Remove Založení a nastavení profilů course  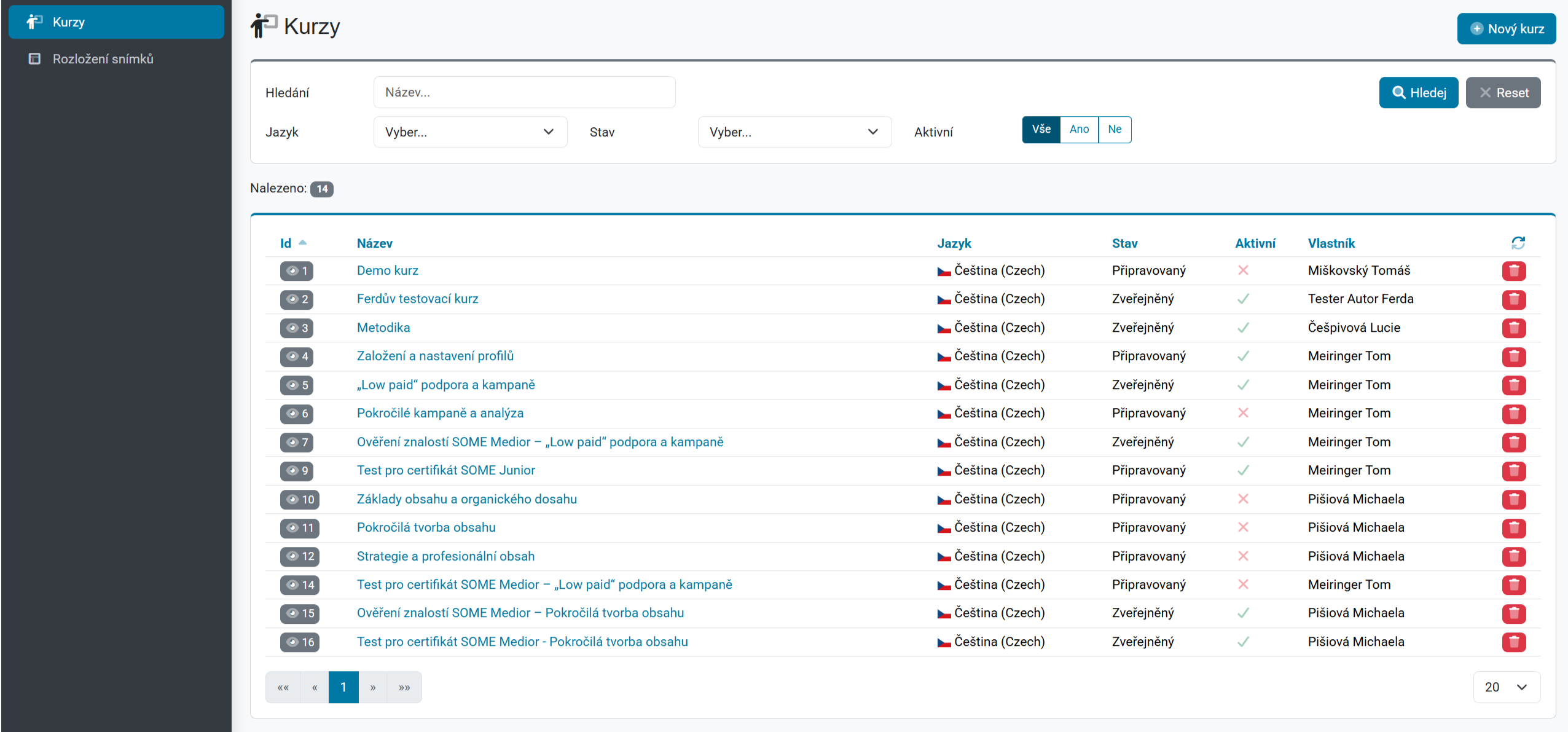click(x=1514, y=356)
